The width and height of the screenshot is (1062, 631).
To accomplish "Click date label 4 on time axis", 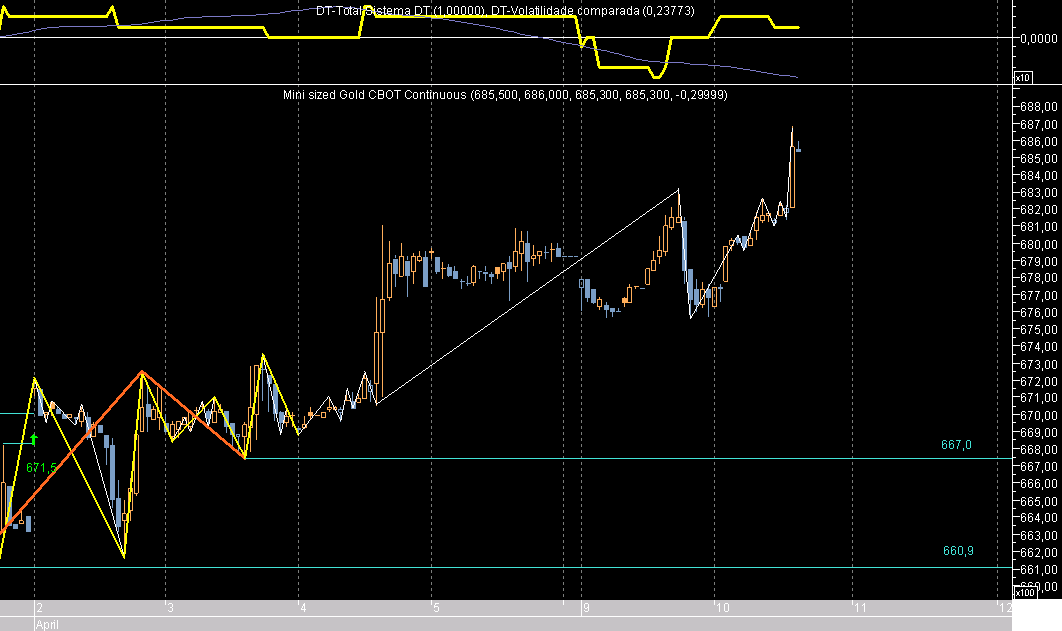I will (303, 608).
